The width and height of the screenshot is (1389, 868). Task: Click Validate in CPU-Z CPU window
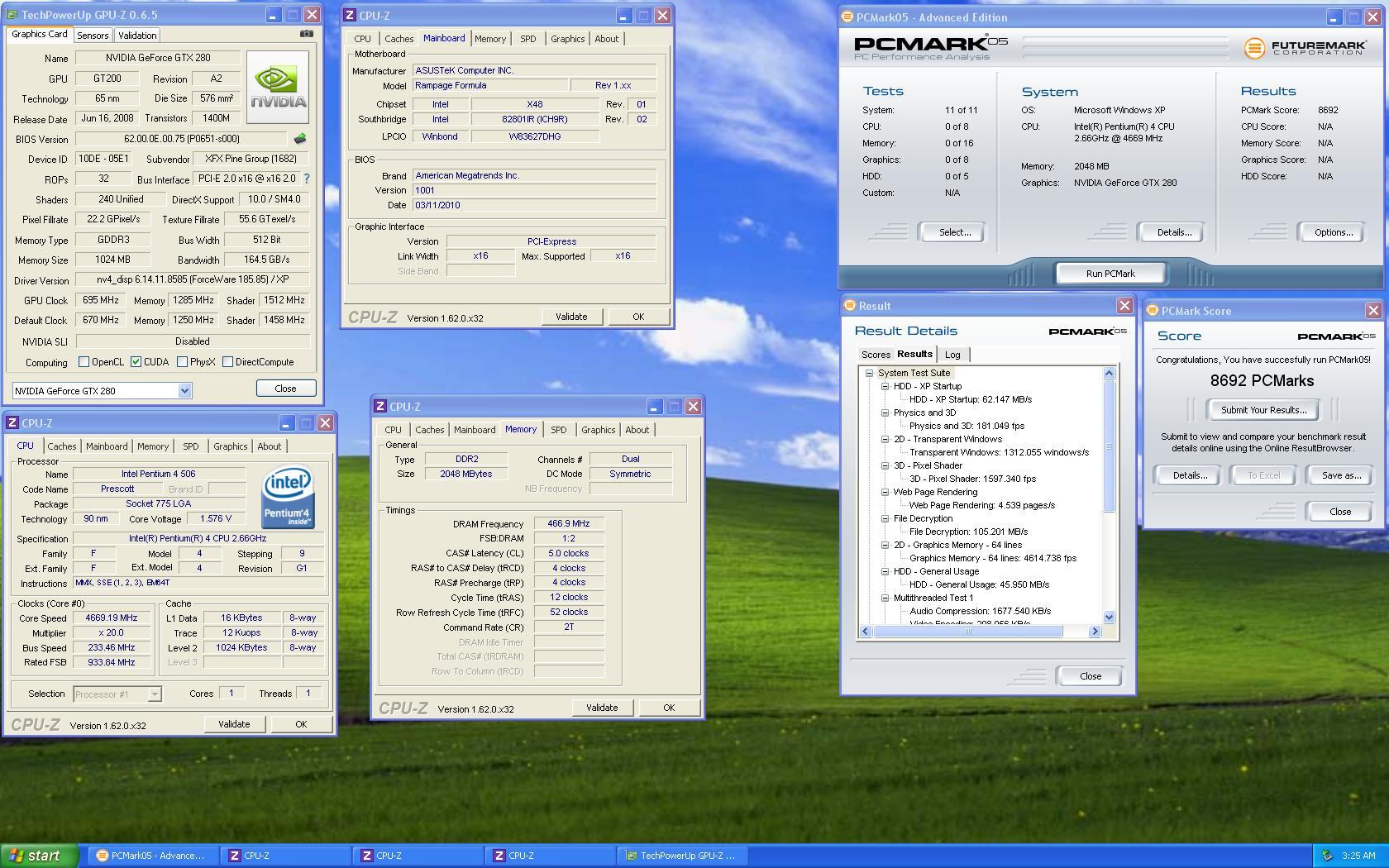[x=234, y=724]
